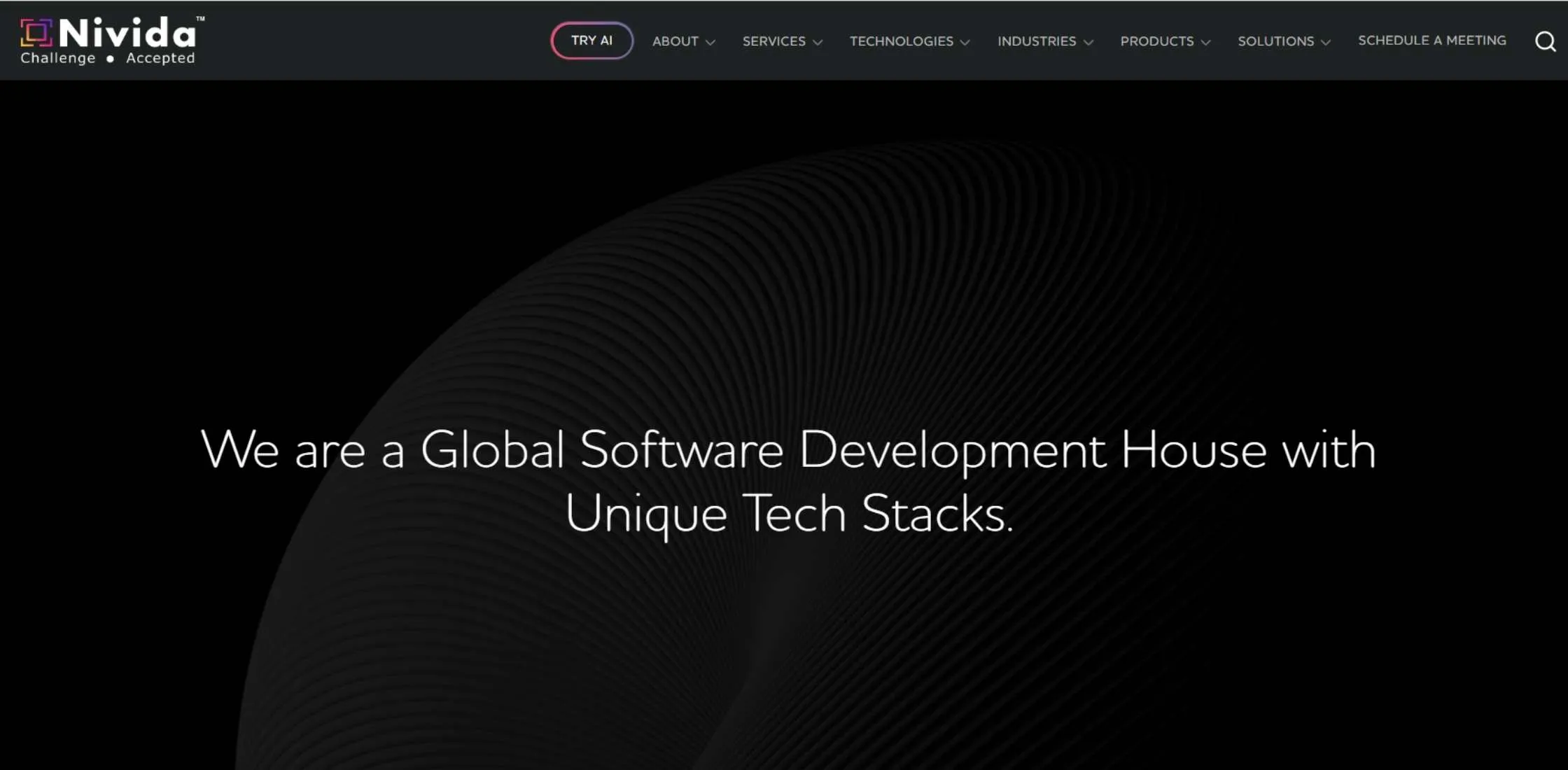
Task: Follow the SCHEDULE A MEETING link
Action: coord(1431,41)
